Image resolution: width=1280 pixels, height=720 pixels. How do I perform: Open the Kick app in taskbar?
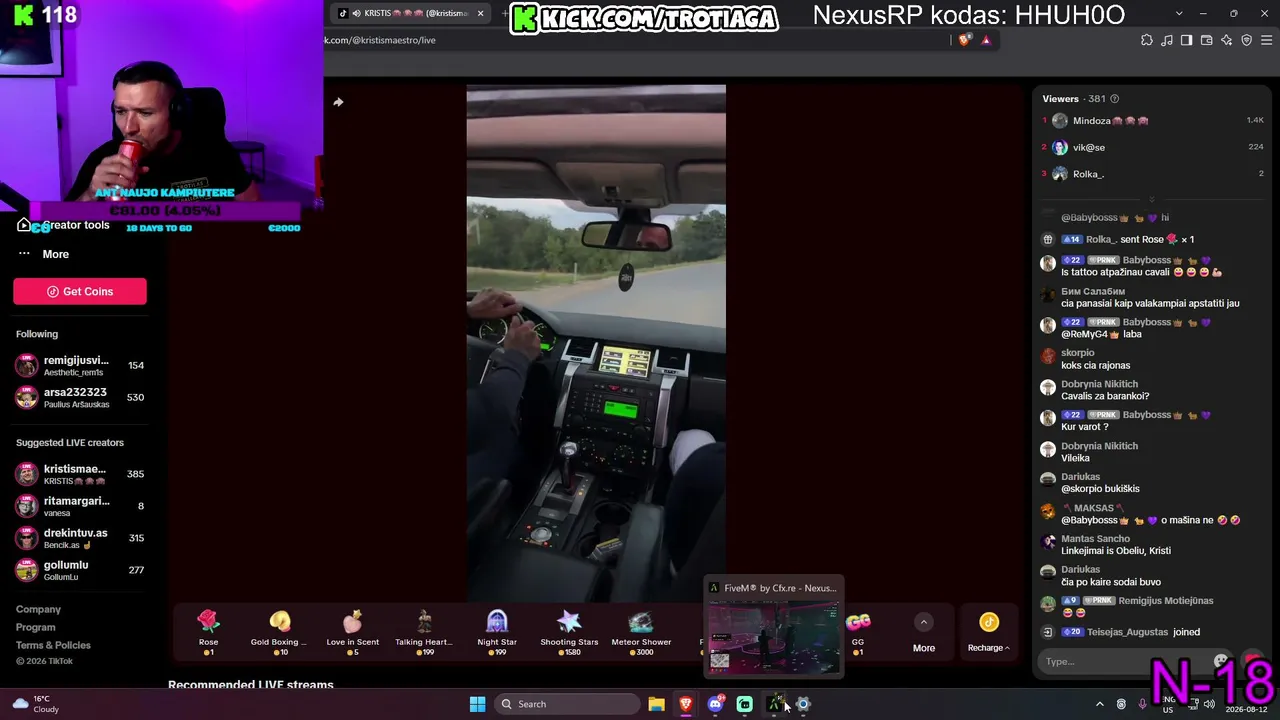pos(744,704)
